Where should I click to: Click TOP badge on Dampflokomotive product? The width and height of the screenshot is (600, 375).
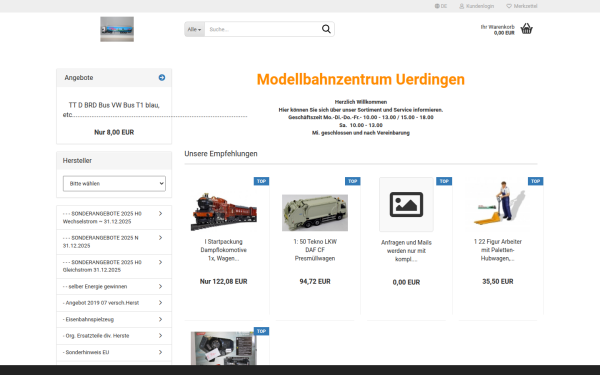[x=261, y=181]
